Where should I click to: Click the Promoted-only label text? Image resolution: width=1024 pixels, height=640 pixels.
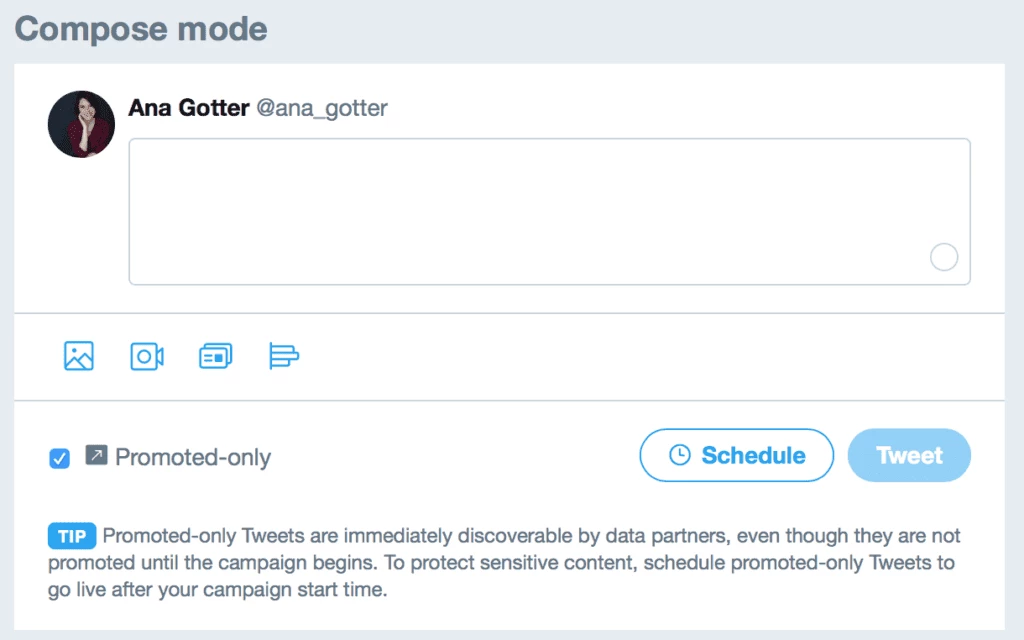click(x=193, y=457)
